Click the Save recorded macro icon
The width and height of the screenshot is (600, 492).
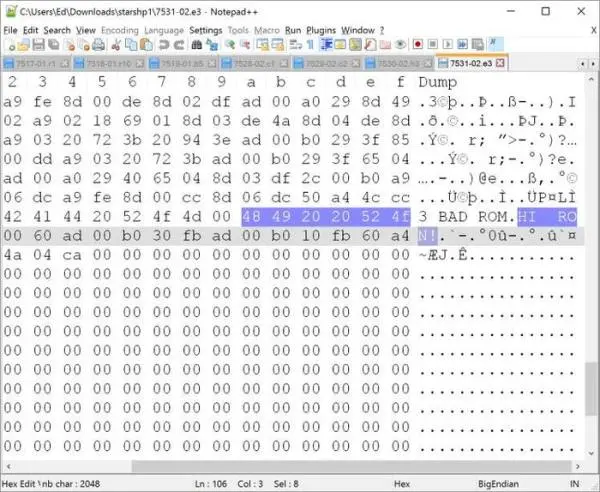pyautogui.click(x=478, y=45)
